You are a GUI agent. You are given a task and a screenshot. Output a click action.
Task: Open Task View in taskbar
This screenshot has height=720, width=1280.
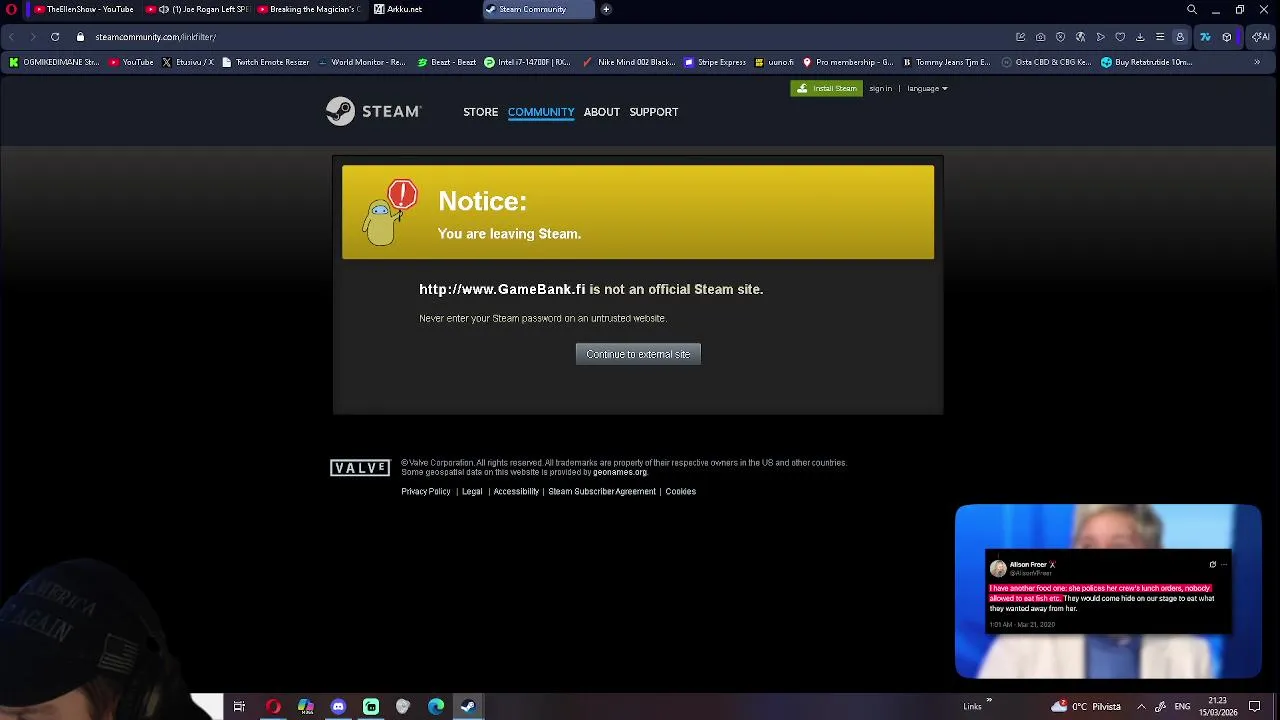[239, 707]
